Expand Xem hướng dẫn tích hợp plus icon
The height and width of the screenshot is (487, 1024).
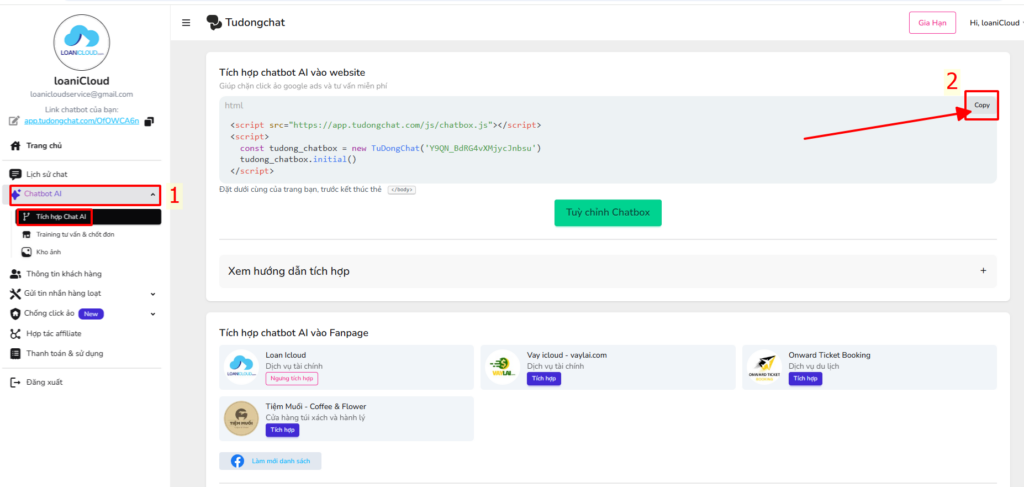pyautogui.click(x=983, y=271)
